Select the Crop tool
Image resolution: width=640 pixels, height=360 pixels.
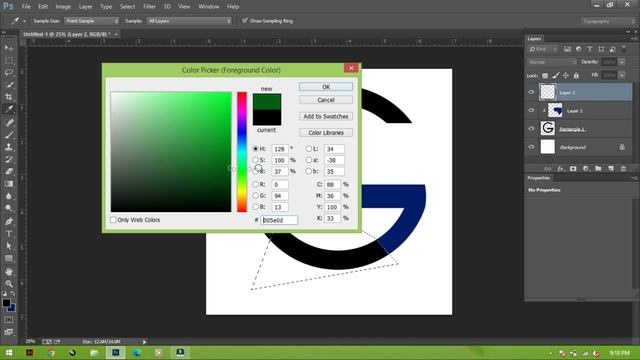(x=9, y=97)
